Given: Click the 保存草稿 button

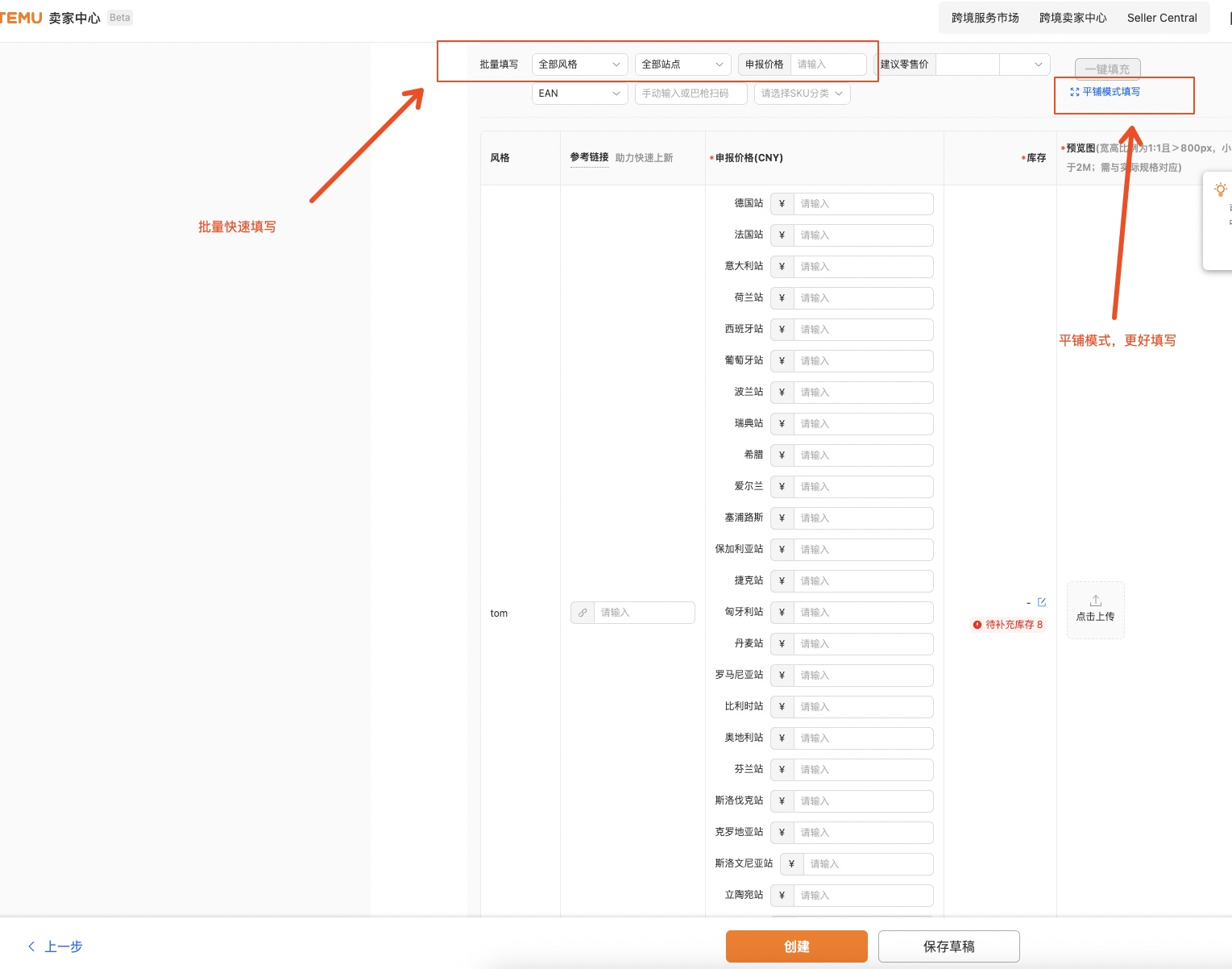Looking at the screenshot, I should click(948, 946).
